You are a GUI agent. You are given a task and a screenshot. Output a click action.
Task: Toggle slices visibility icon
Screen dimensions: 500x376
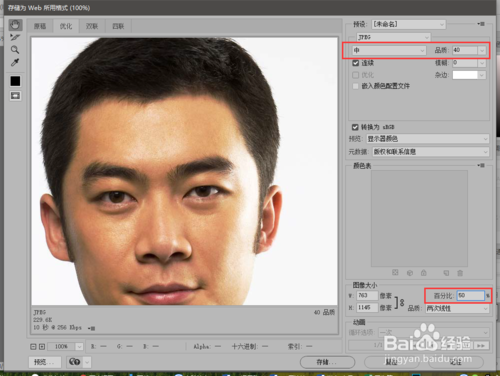tap(15, 96)
